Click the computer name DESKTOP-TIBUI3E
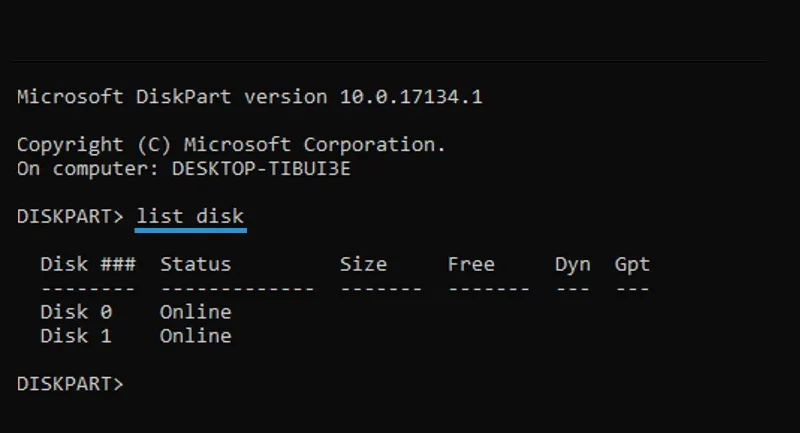The image size is (800, 433). pyautogui.click(x=261, y=169)
